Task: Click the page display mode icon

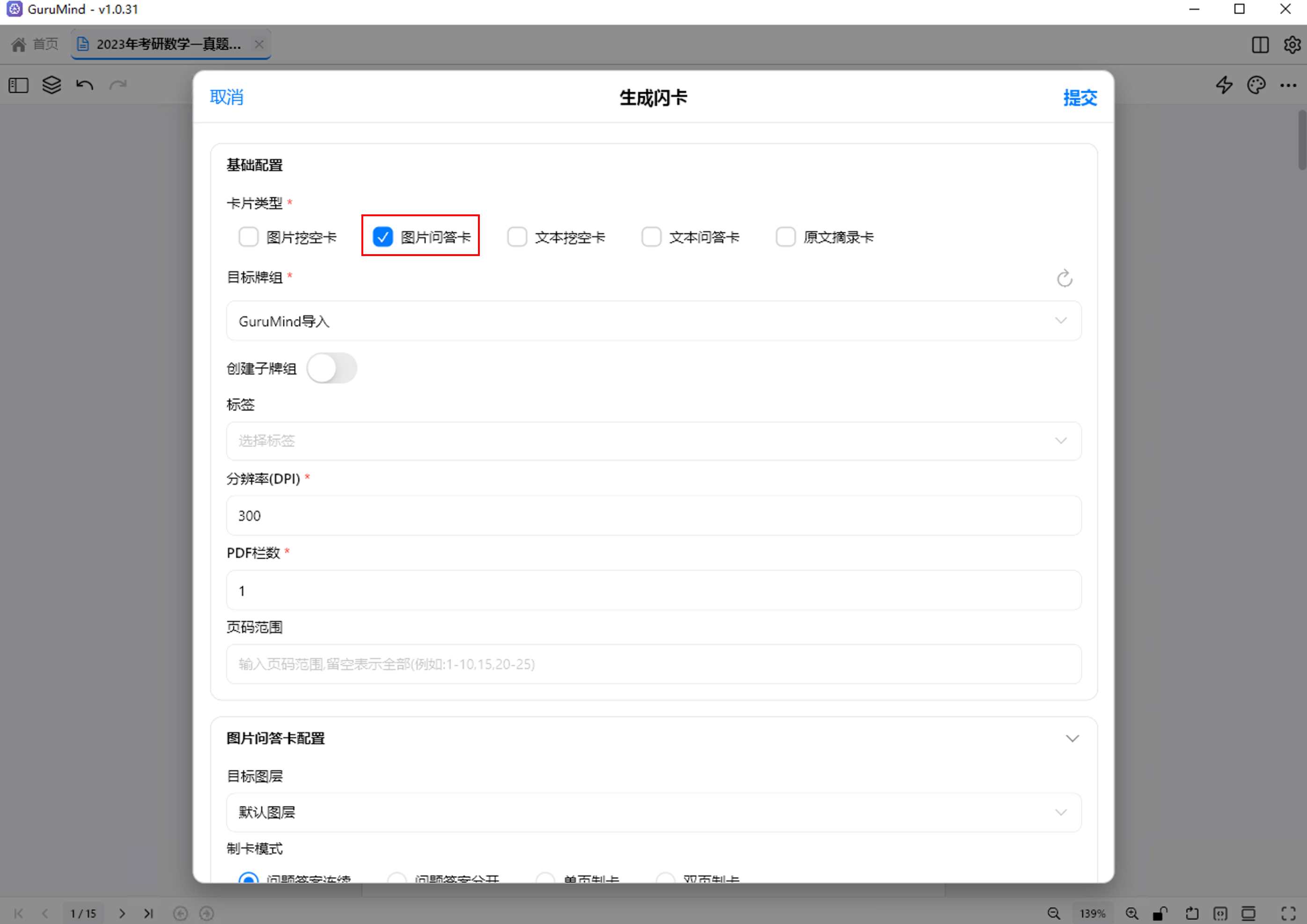Action: click(x=1248, y=913)
